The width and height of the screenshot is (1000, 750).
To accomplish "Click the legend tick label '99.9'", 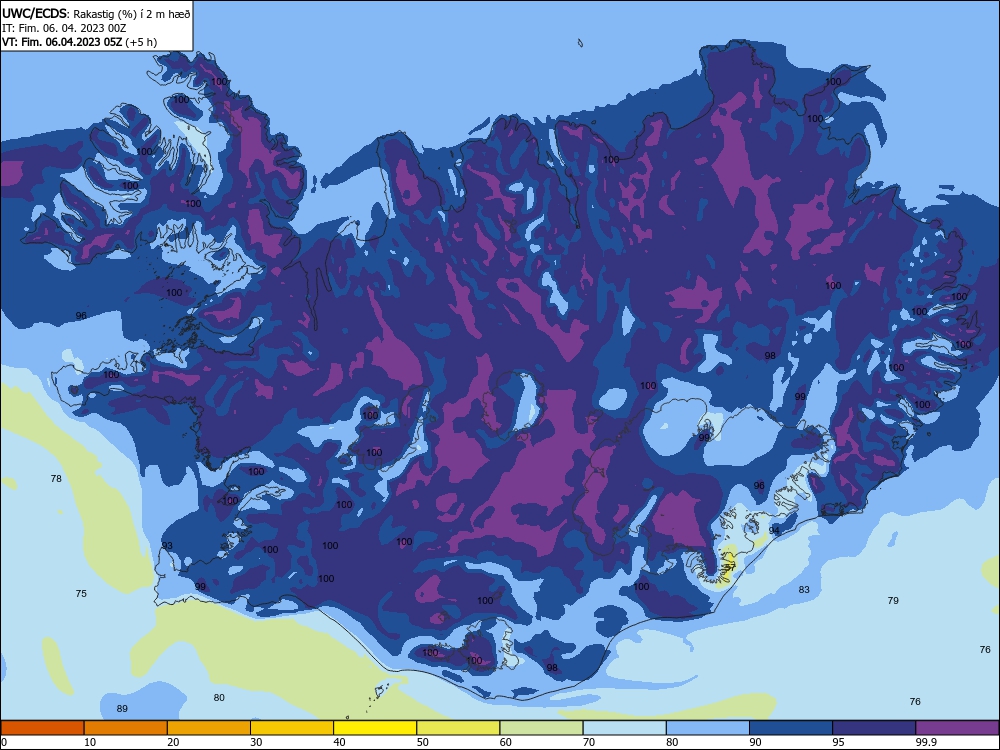I will [925, 742].
